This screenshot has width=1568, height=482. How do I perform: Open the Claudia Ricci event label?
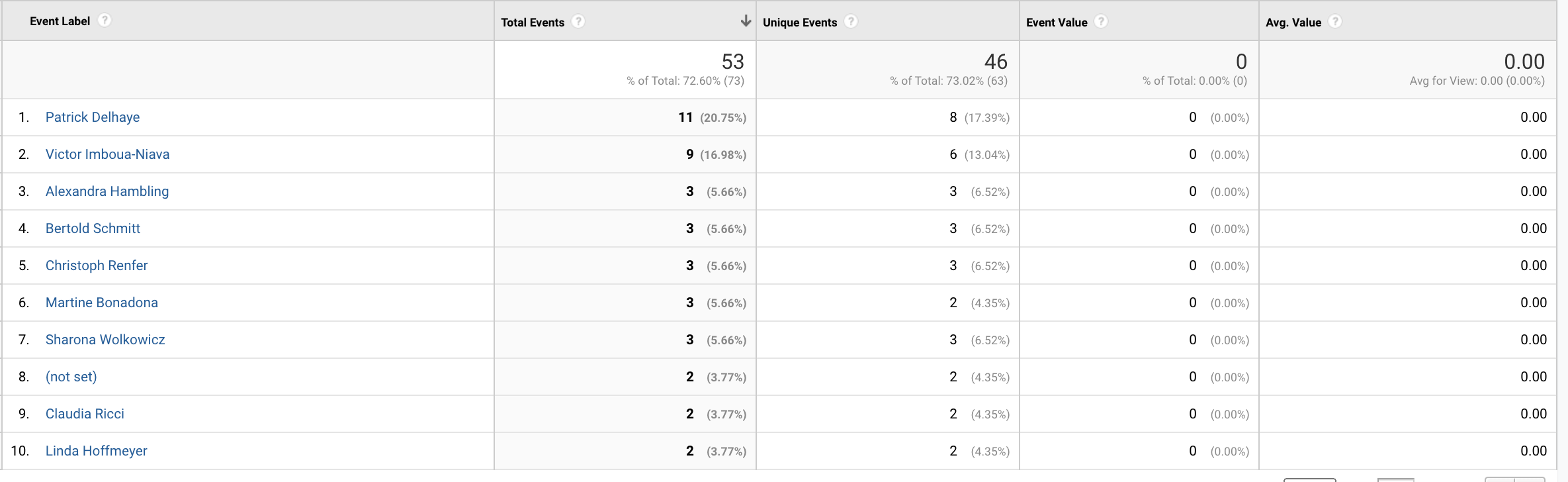click(x=85, y=414)
